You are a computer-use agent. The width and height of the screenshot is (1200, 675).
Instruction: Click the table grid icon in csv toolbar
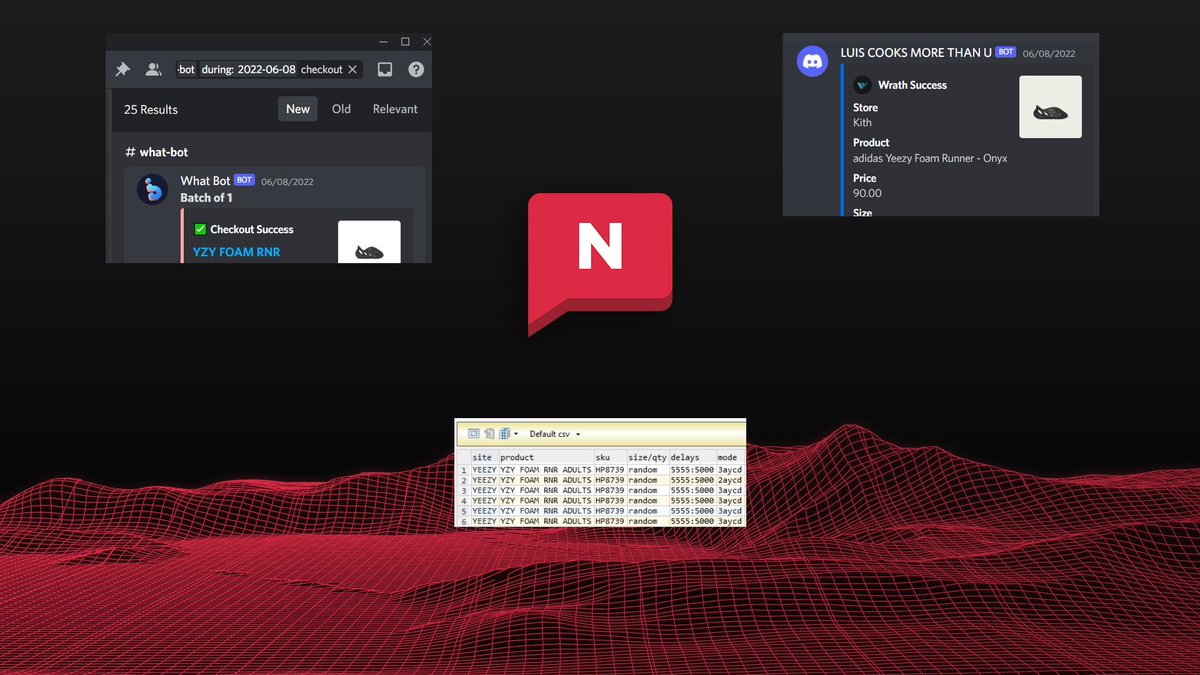[x=504, y=434]
